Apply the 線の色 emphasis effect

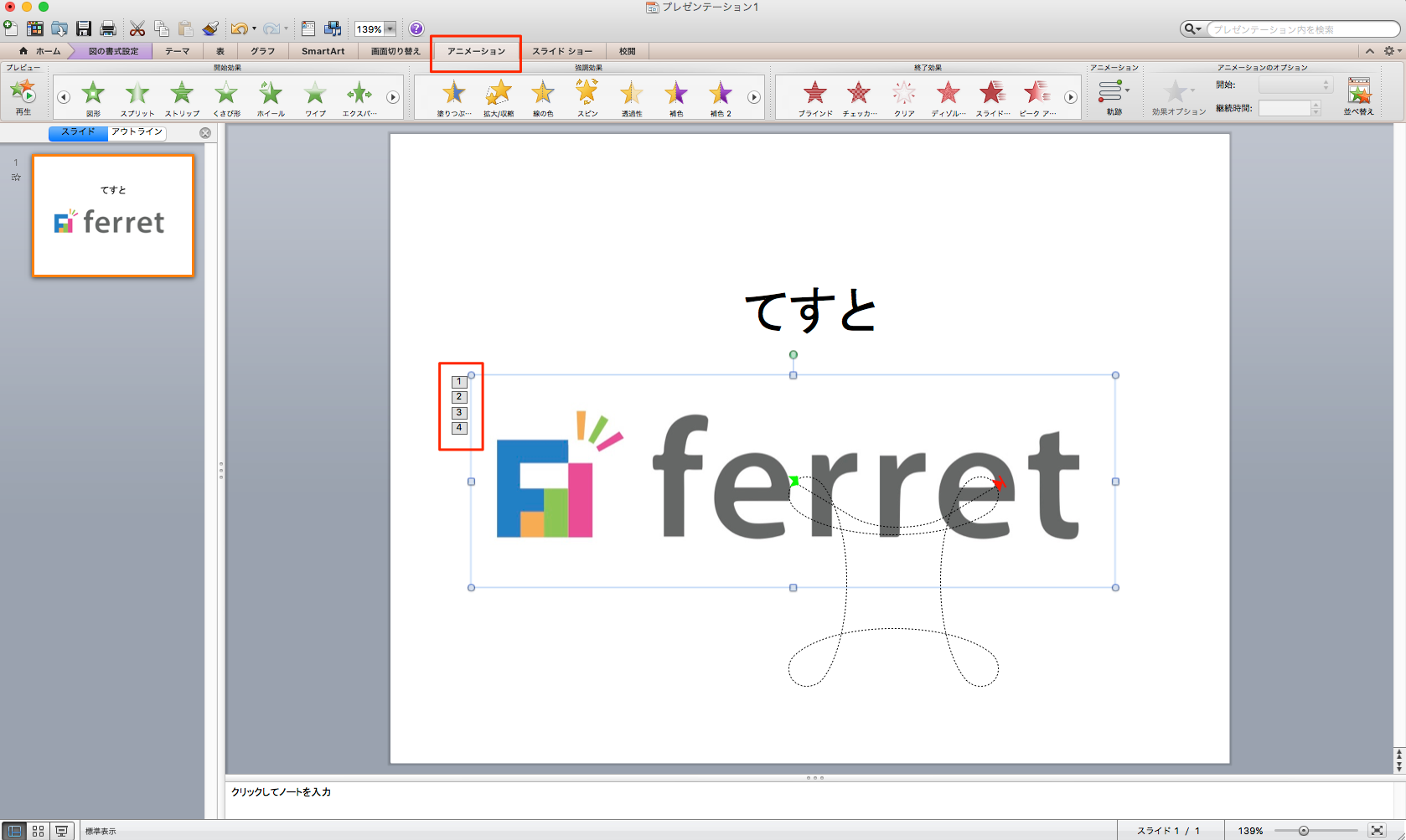(543, 98)
